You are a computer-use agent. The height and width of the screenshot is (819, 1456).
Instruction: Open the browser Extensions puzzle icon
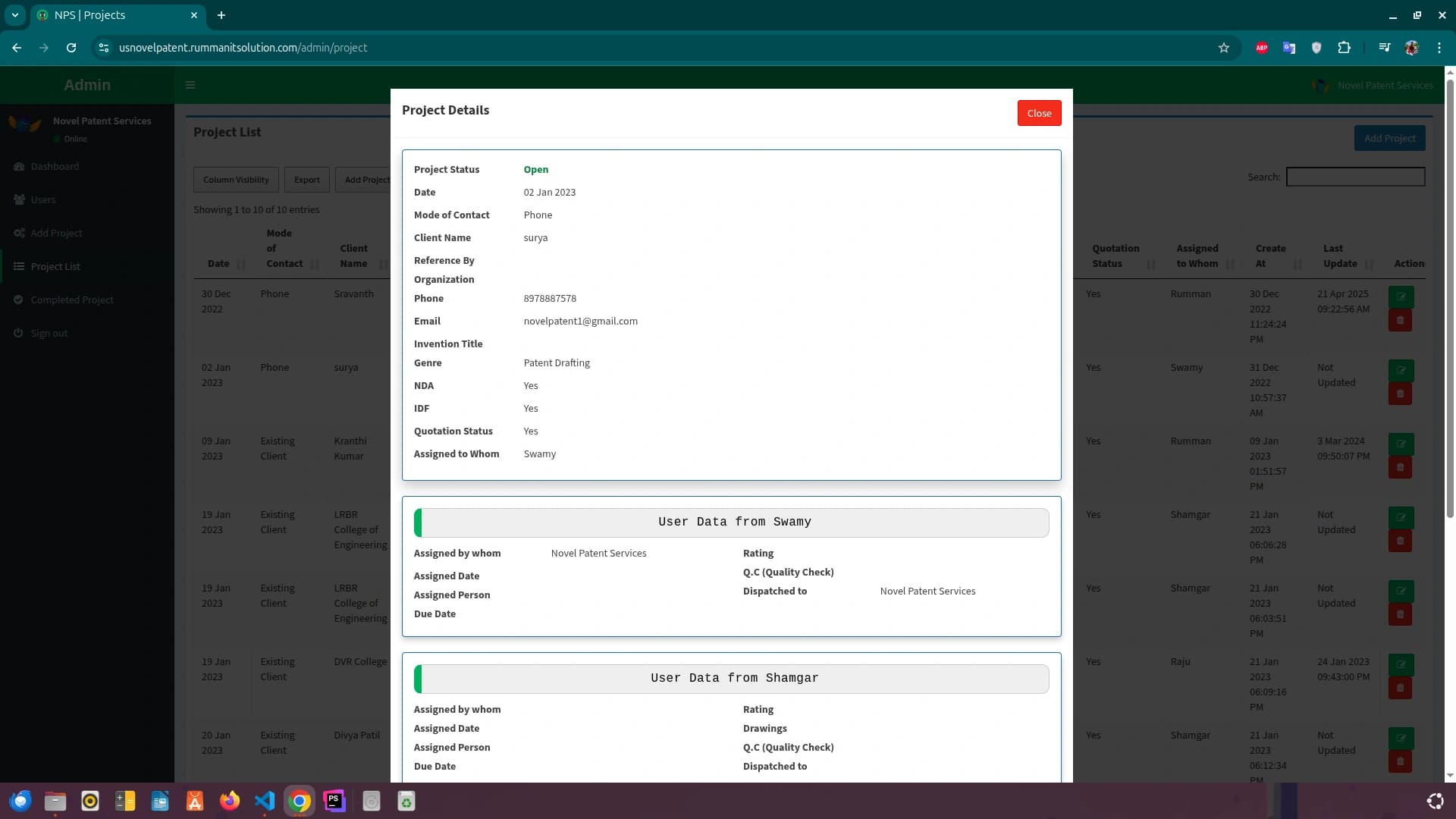click(1344, 48)
